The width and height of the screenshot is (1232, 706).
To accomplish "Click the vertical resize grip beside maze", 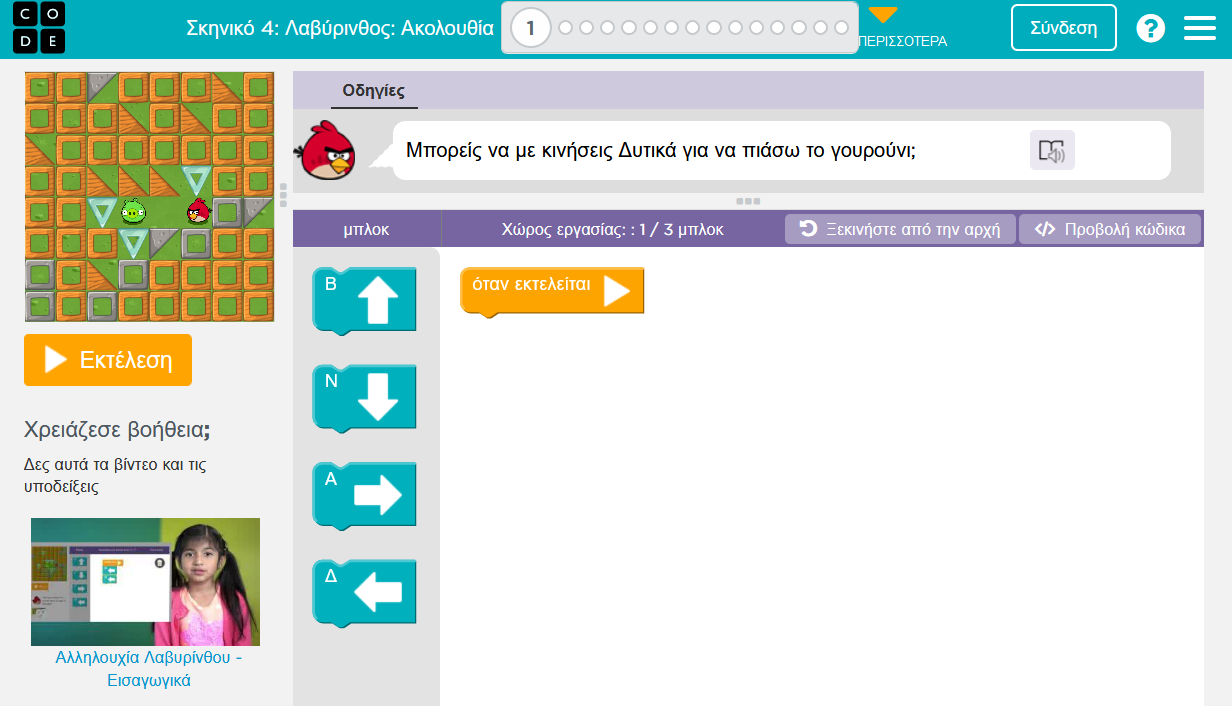I will [x=284, y=194].
